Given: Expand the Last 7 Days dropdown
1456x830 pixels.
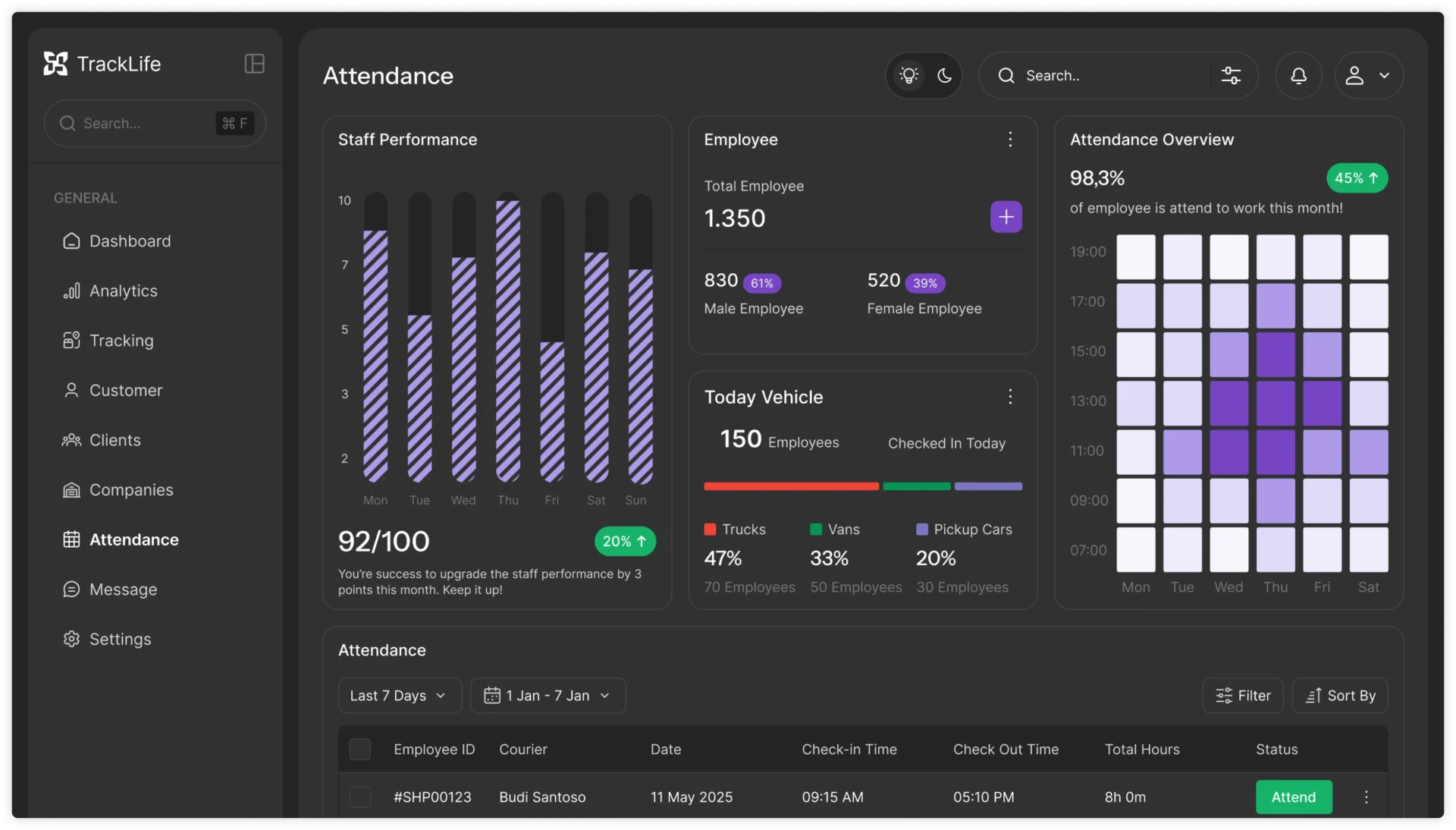Looking at the screenshot, I should coord(399,696).
